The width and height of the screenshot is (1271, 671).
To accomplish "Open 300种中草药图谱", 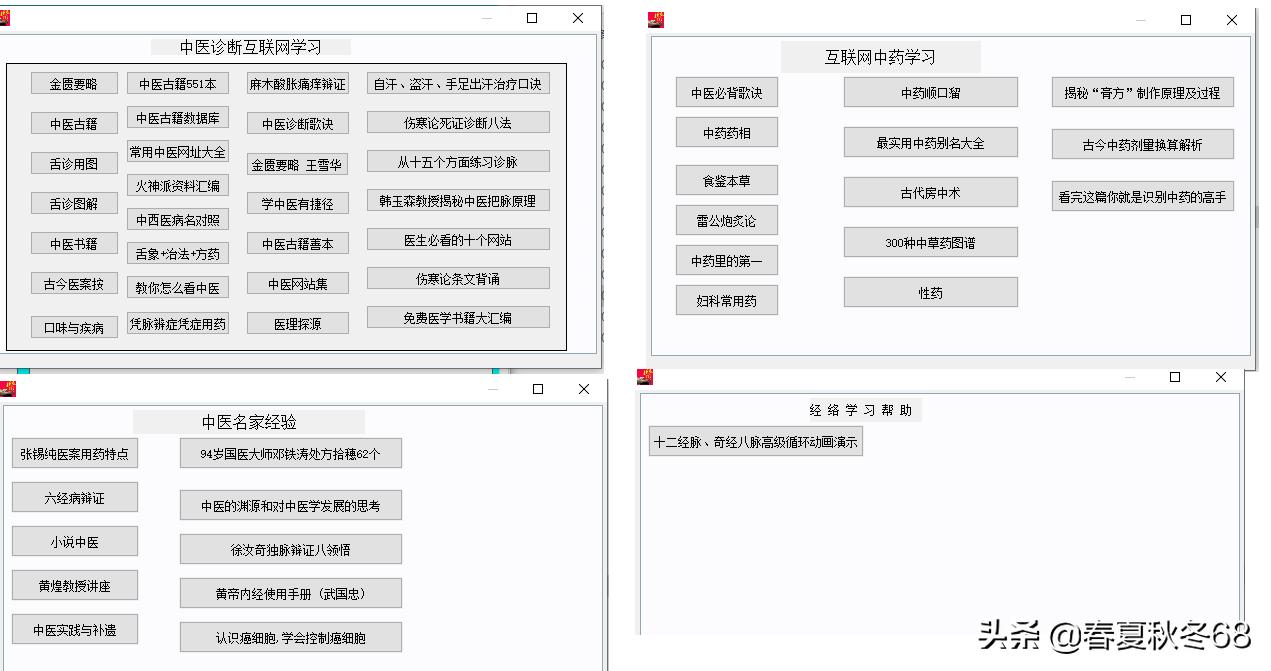I will pos(930,242).
